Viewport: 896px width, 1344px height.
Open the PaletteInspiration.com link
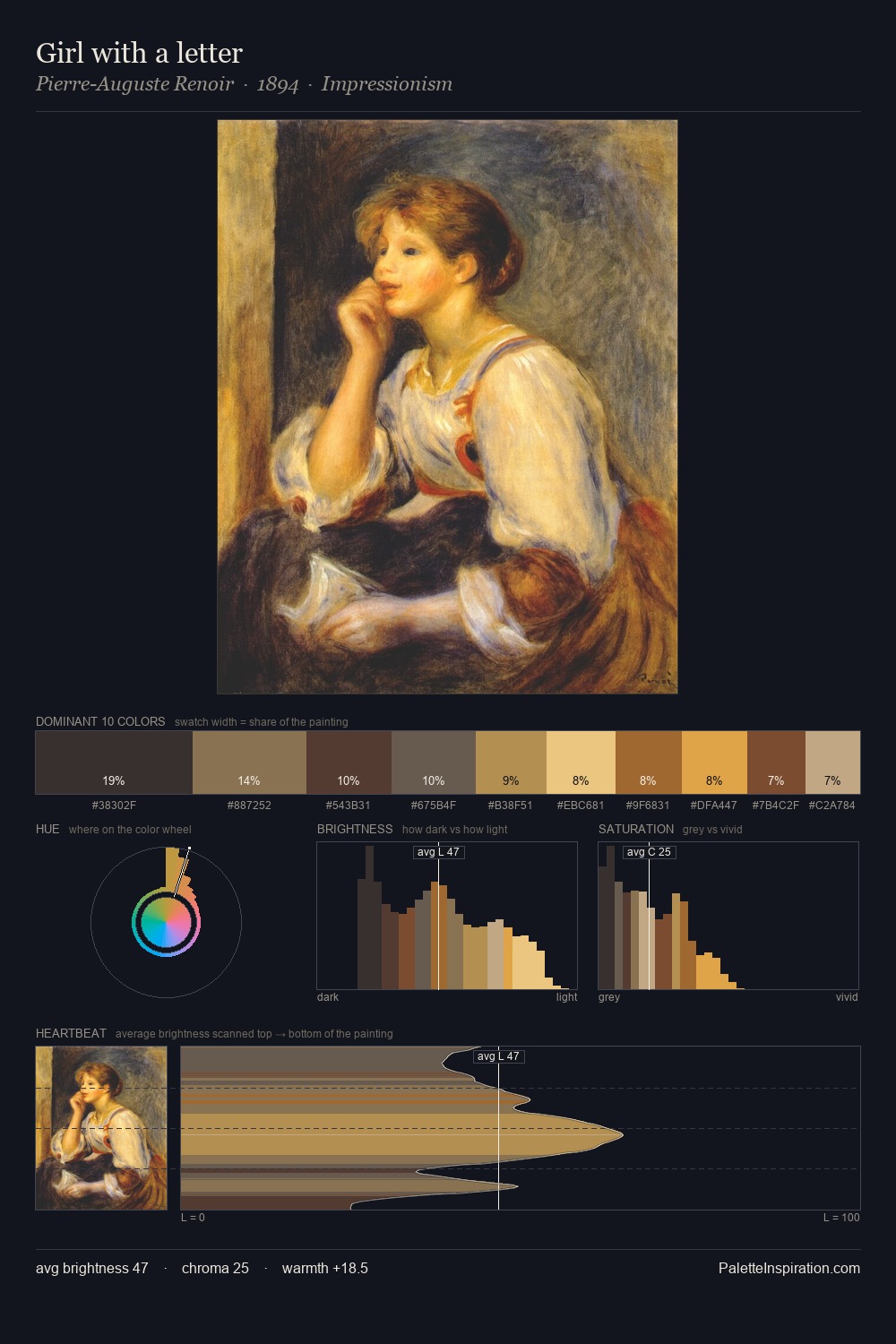789,1268
